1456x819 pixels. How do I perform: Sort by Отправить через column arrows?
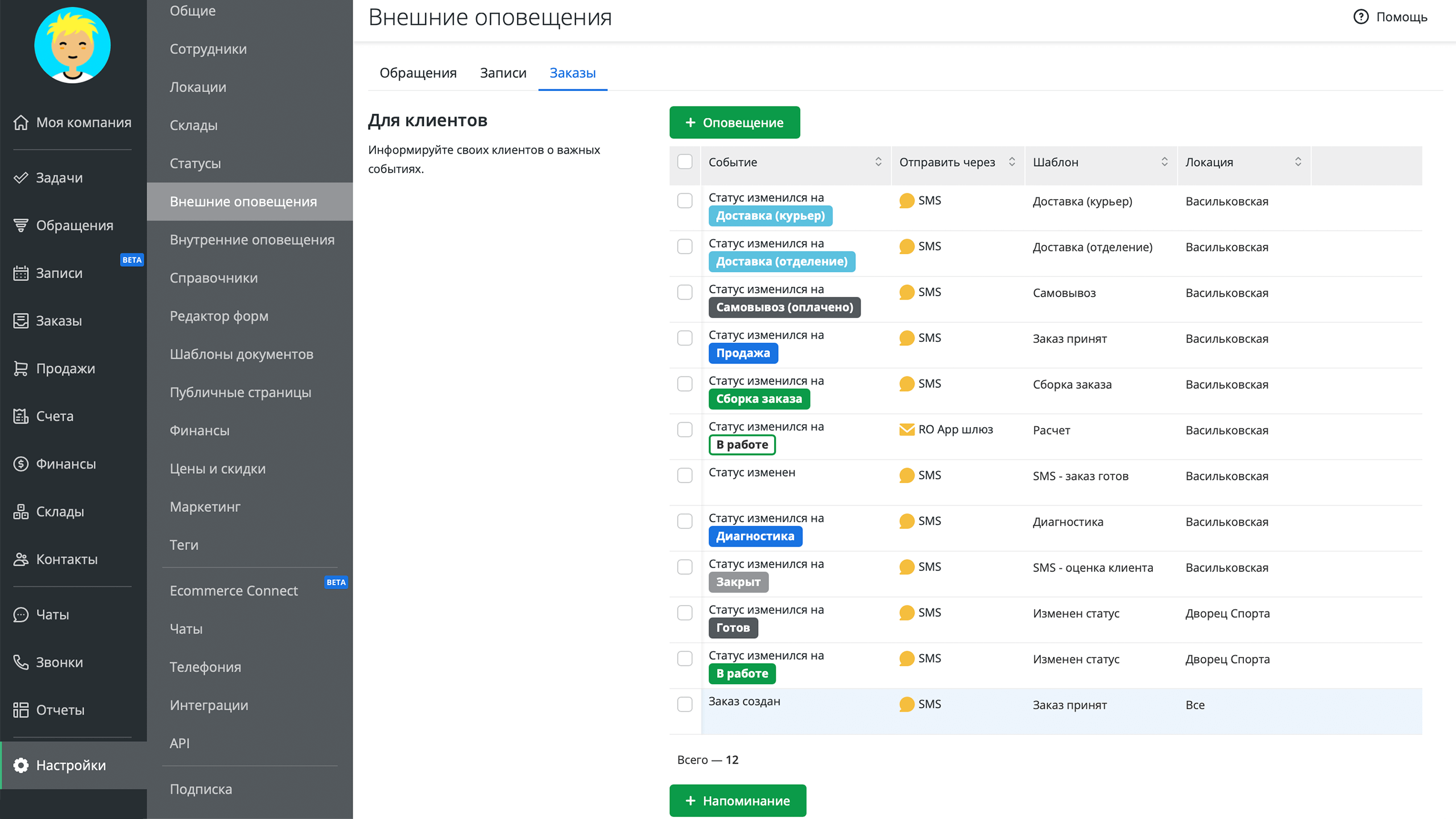1012,162
